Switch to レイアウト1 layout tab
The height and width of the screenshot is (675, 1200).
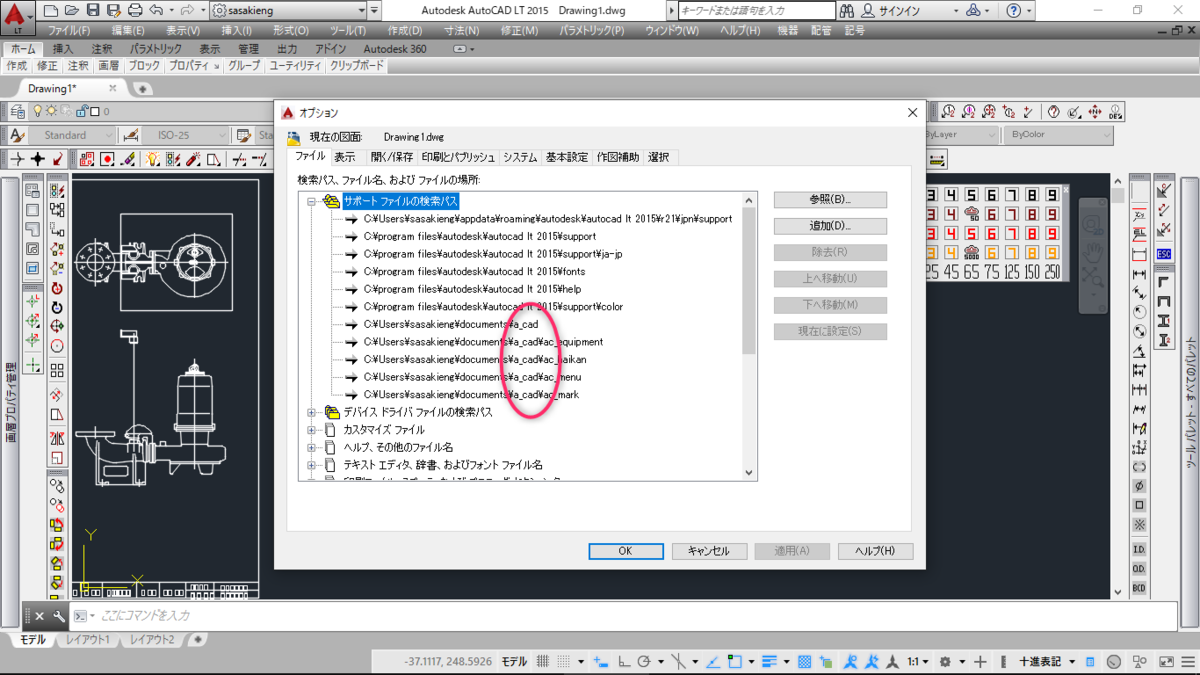pos(88,639)
